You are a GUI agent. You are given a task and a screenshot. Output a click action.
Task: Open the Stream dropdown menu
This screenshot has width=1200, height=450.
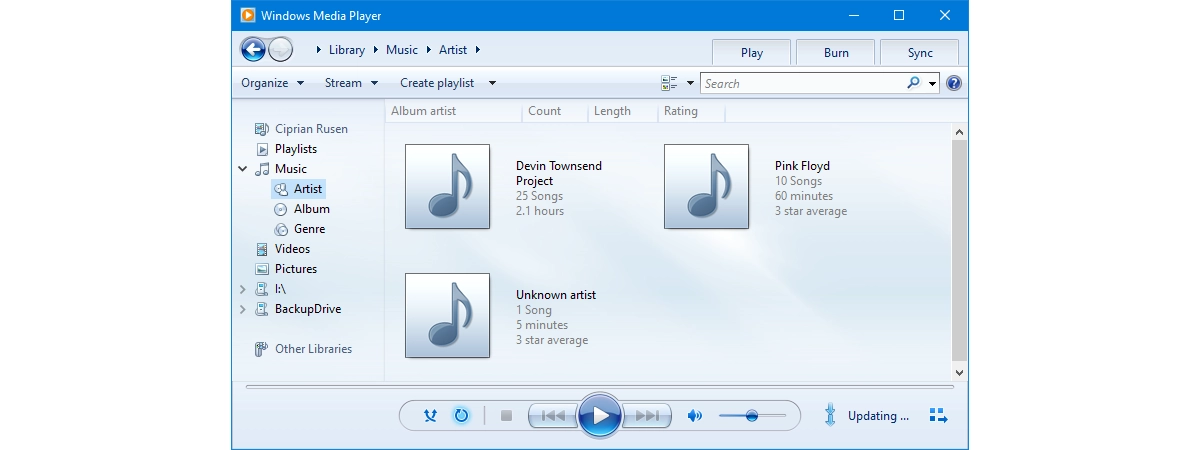[x=352, y=83]
